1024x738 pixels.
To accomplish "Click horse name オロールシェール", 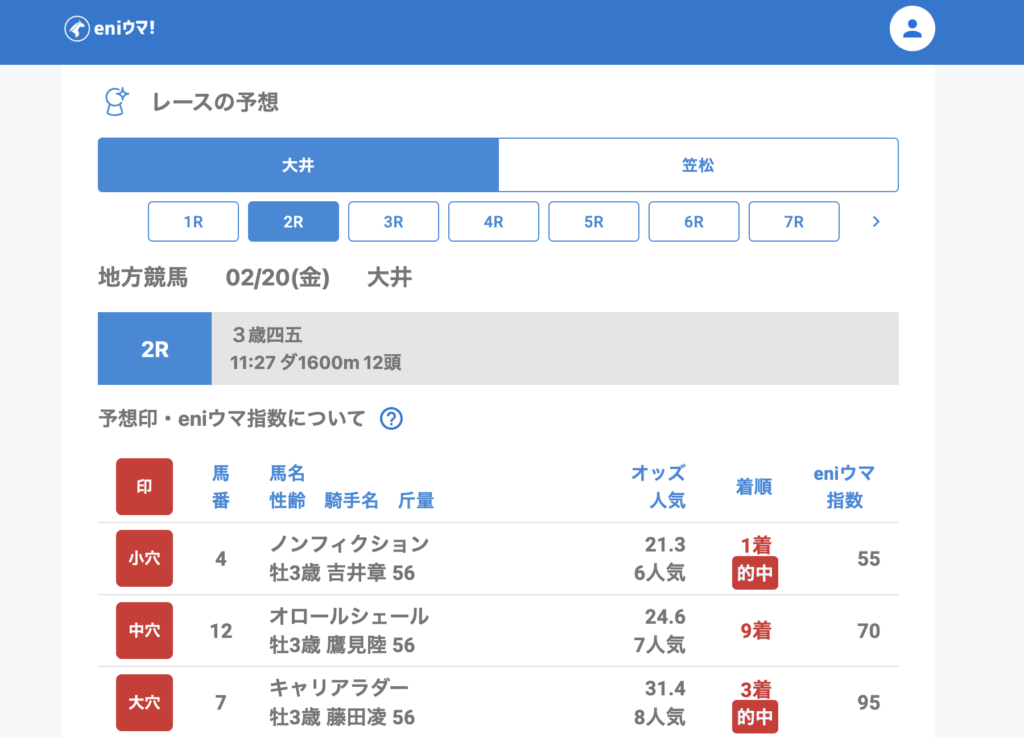I will coord(349,617).
